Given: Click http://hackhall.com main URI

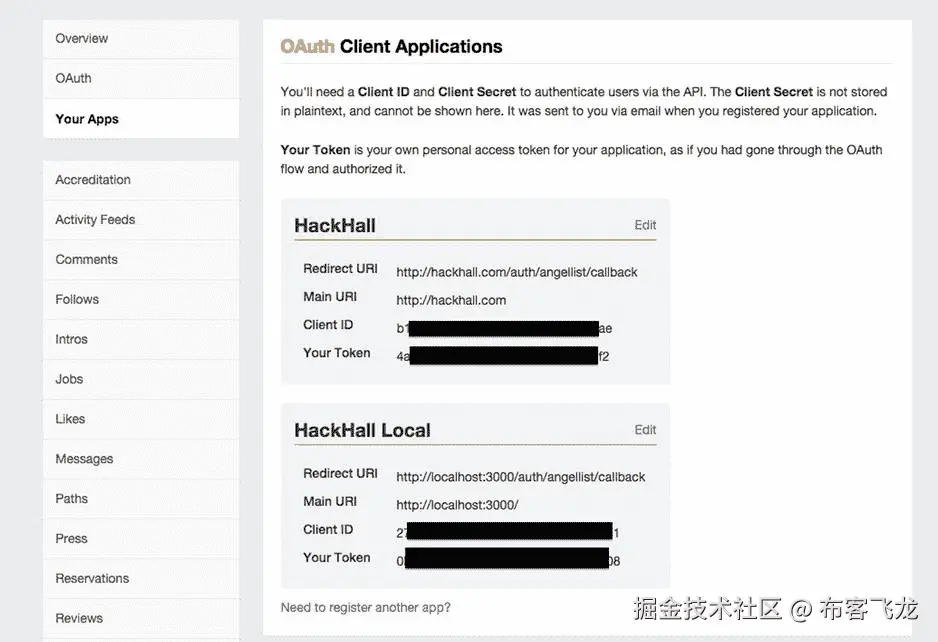Looking at the screenshot, I should tap(451, 300).
